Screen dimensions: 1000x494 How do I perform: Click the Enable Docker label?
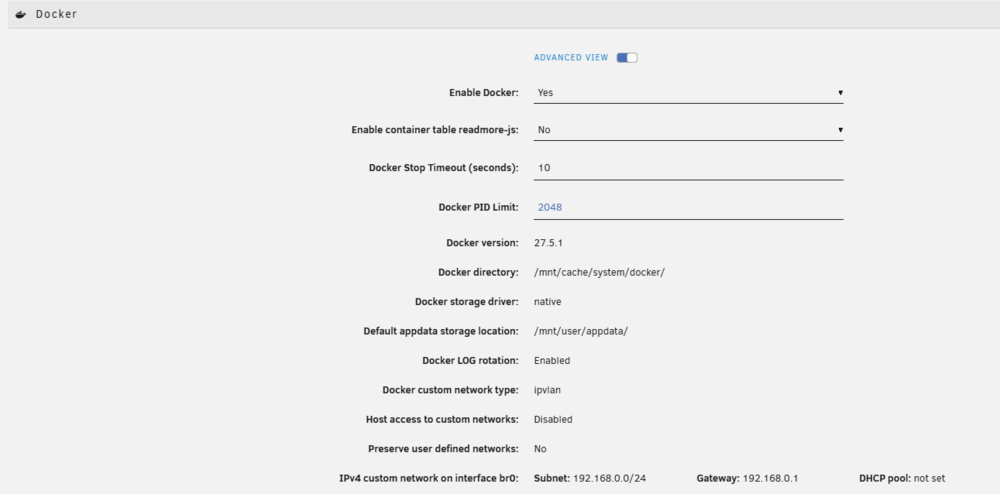[483, 93]
